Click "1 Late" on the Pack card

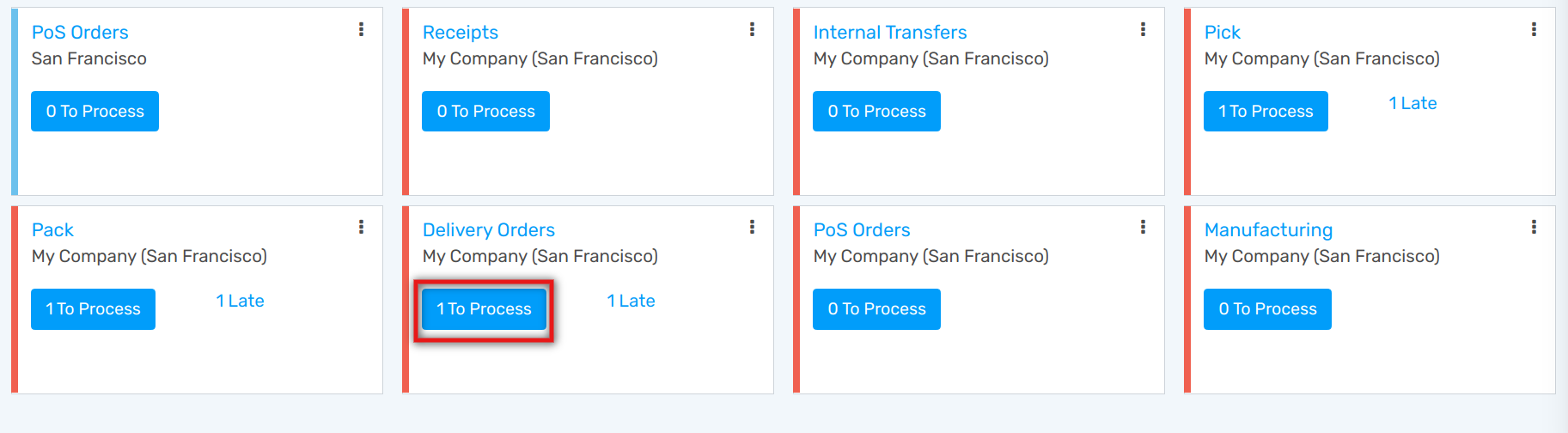coord(240,302)
